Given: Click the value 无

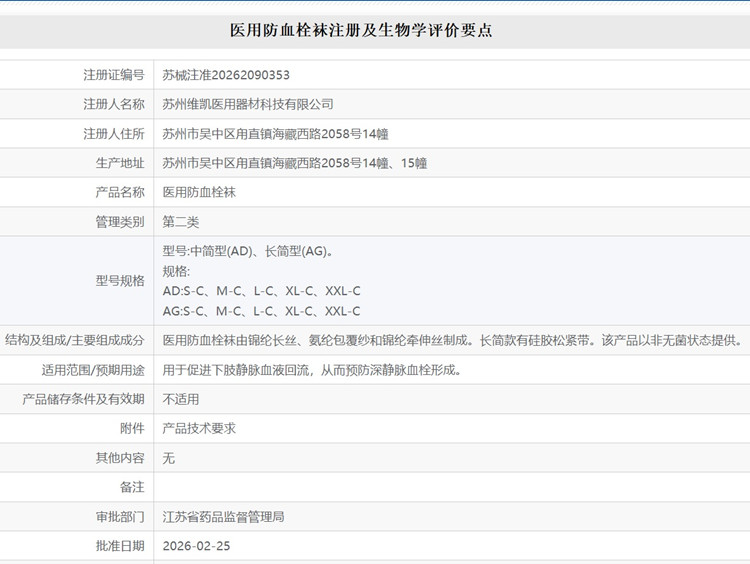Looking at the screenshot, I should 168,458.
